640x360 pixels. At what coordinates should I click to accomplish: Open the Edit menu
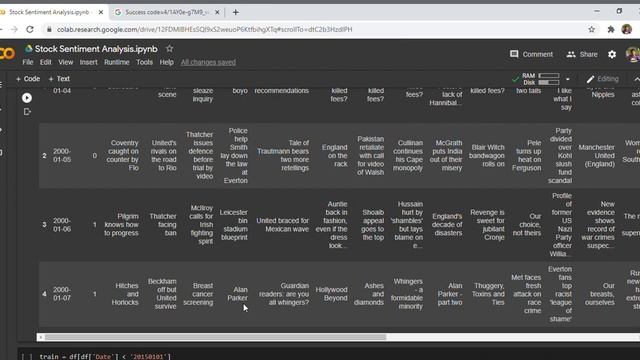point(46,62)
